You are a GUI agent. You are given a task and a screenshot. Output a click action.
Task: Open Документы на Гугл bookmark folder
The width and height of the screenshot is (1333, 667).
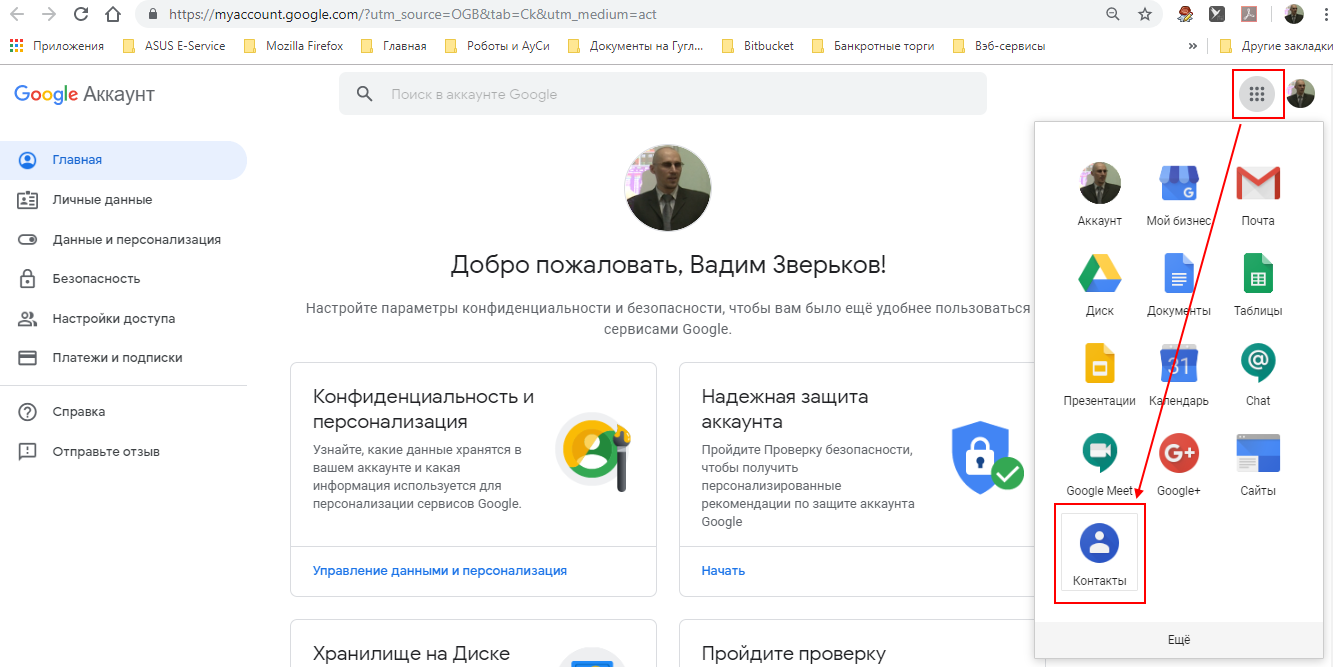pyautogui.click(x=635, y=46)
